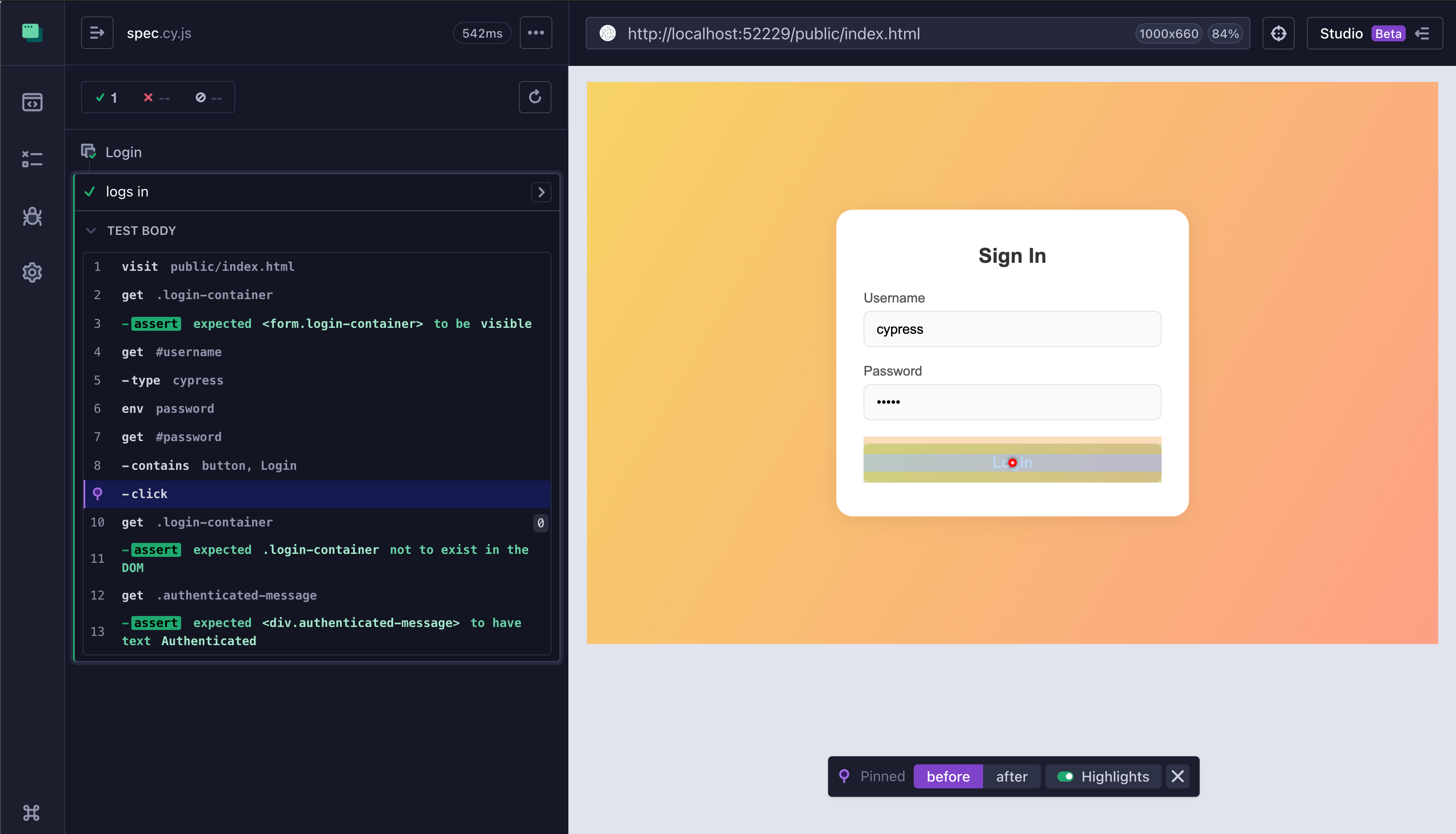The height and width of the screenshot is (834, 1456).
Task: Rerun the spec with the refresh icon
Action: 535,97
